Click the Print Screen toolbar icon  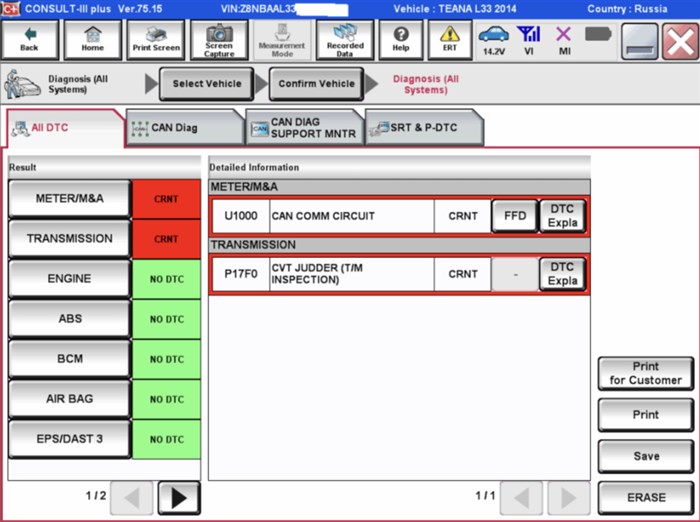(x=155, y=39)
